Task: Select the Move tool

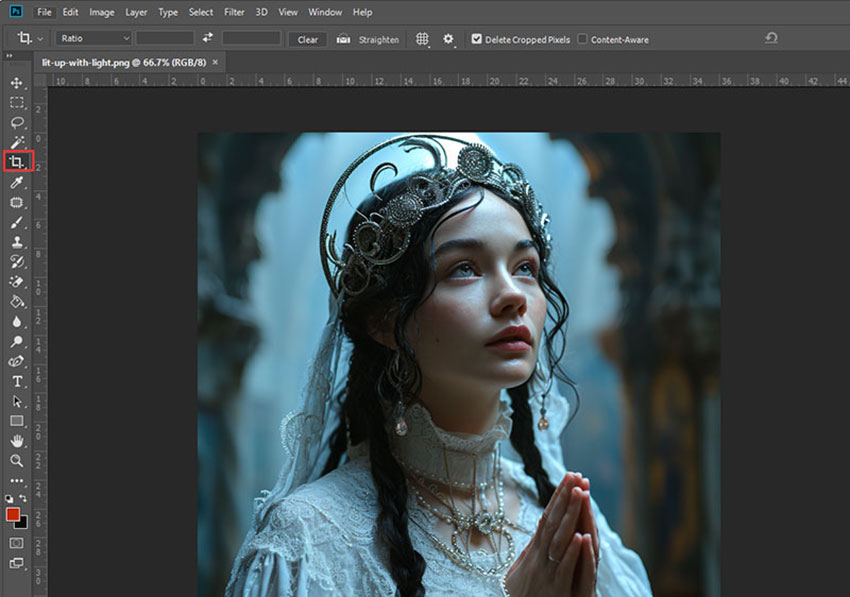Action: pos(17,82)
